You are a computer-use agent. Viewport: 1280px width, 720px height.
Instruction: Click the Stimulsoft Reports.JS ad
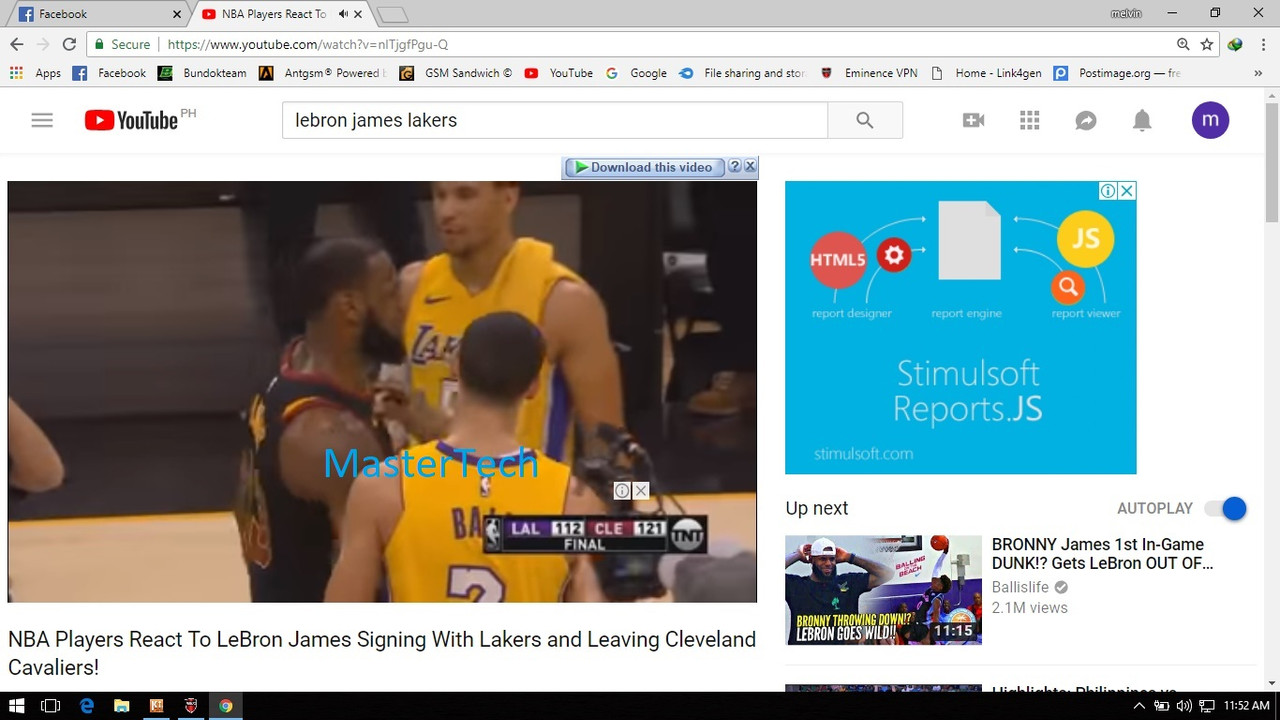pyautogui.click(x=961, y=327)
